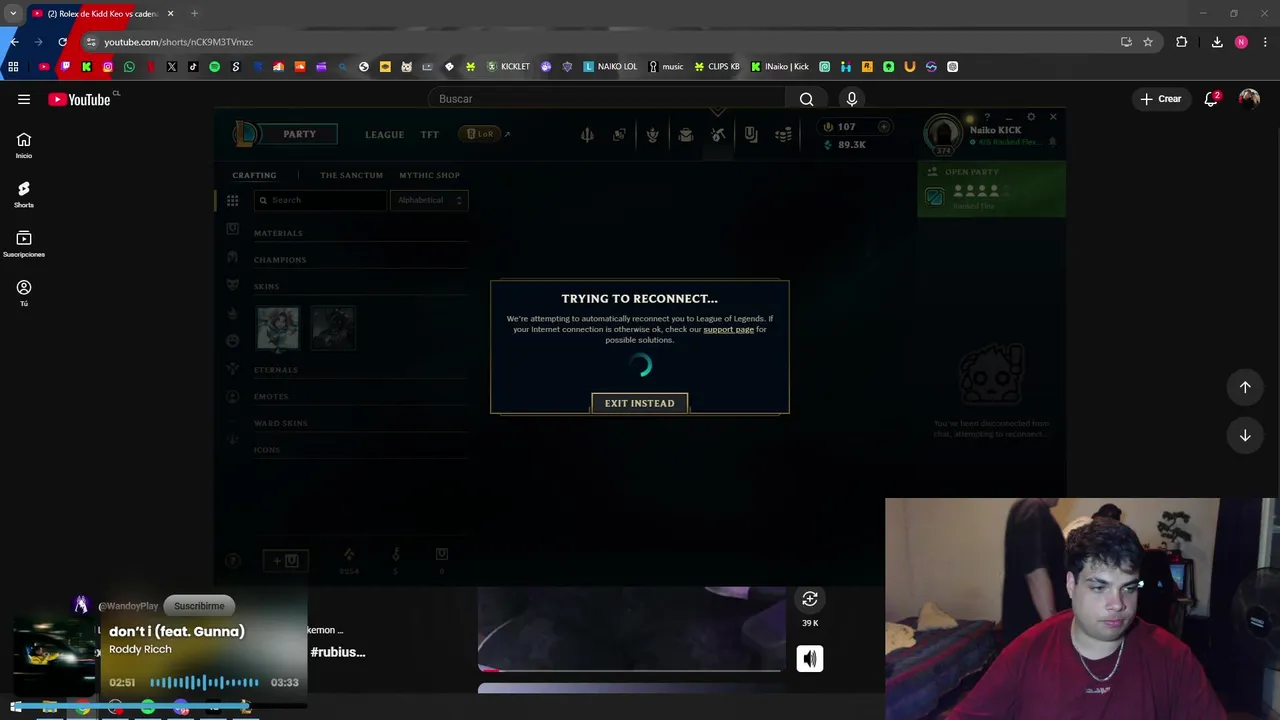The height and width of the screenshot is (720, 1280).
Task: Select the MYTHIC SHOP tab
Action: (429, 175)
